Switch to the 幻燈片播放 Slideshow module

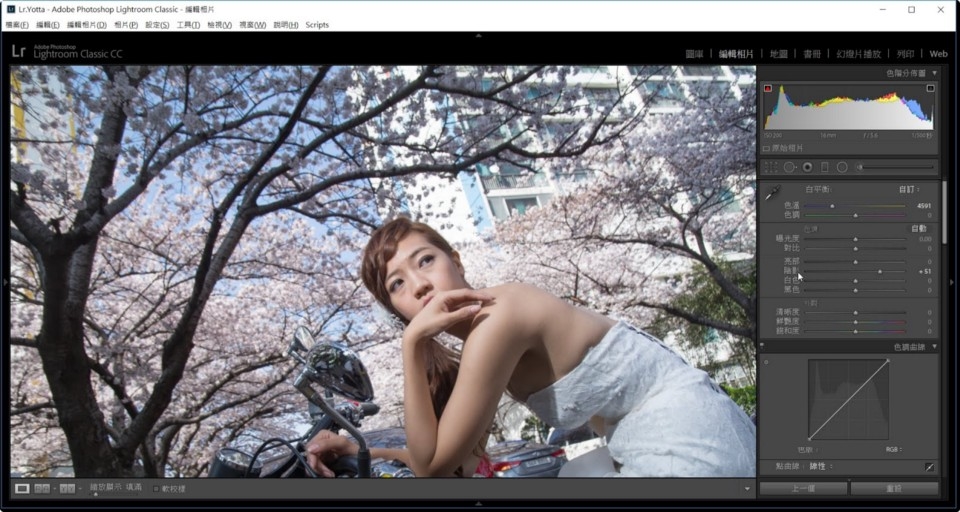click(858, 54)
